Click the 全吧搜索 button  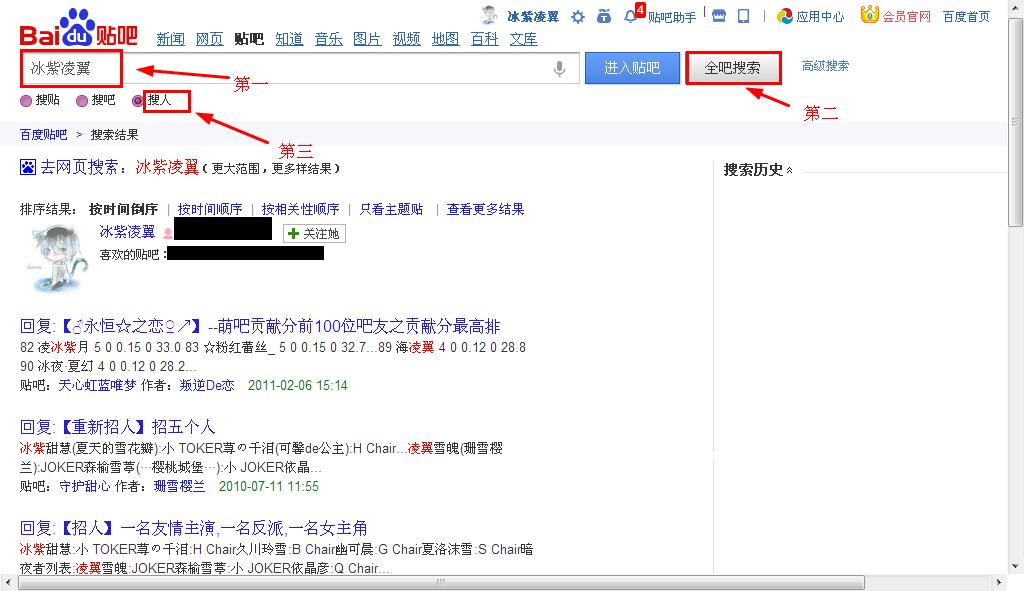(x=732, y=68)
